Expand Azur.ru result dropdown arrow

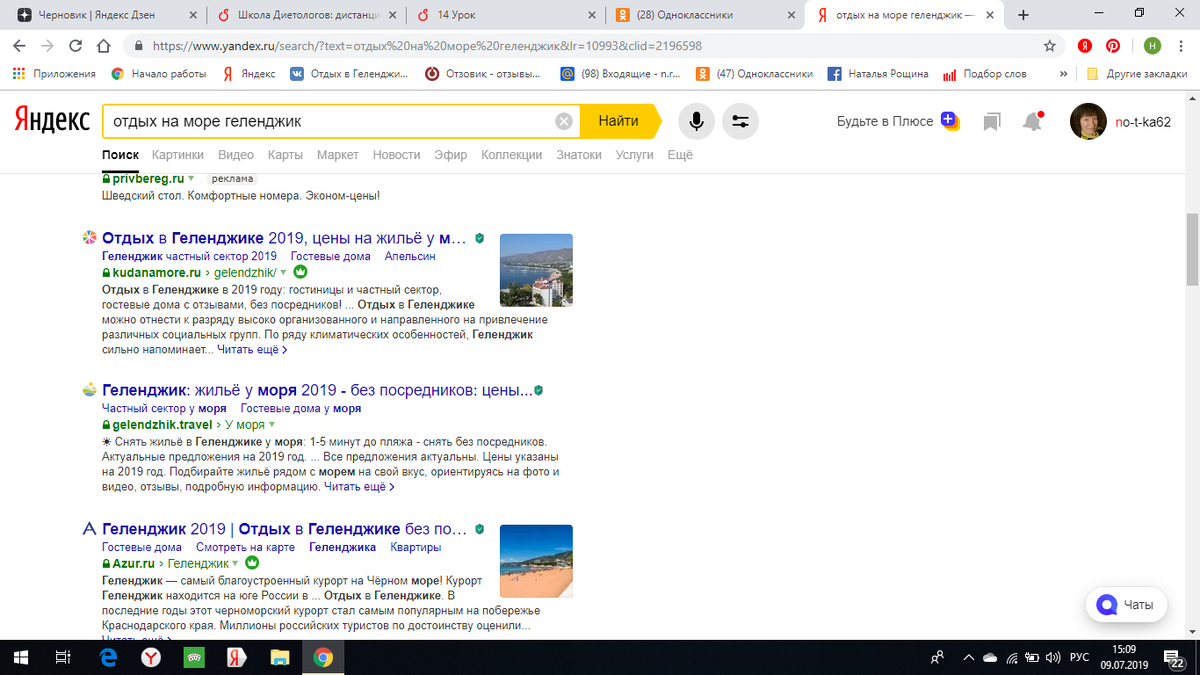(x=235, y=563)
